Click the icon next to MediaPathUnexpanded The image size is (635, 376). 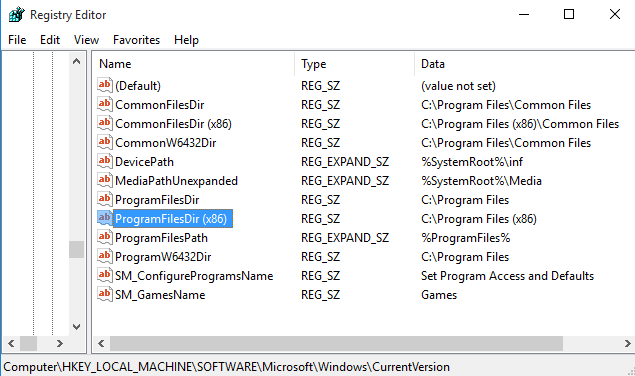[104, 180]
